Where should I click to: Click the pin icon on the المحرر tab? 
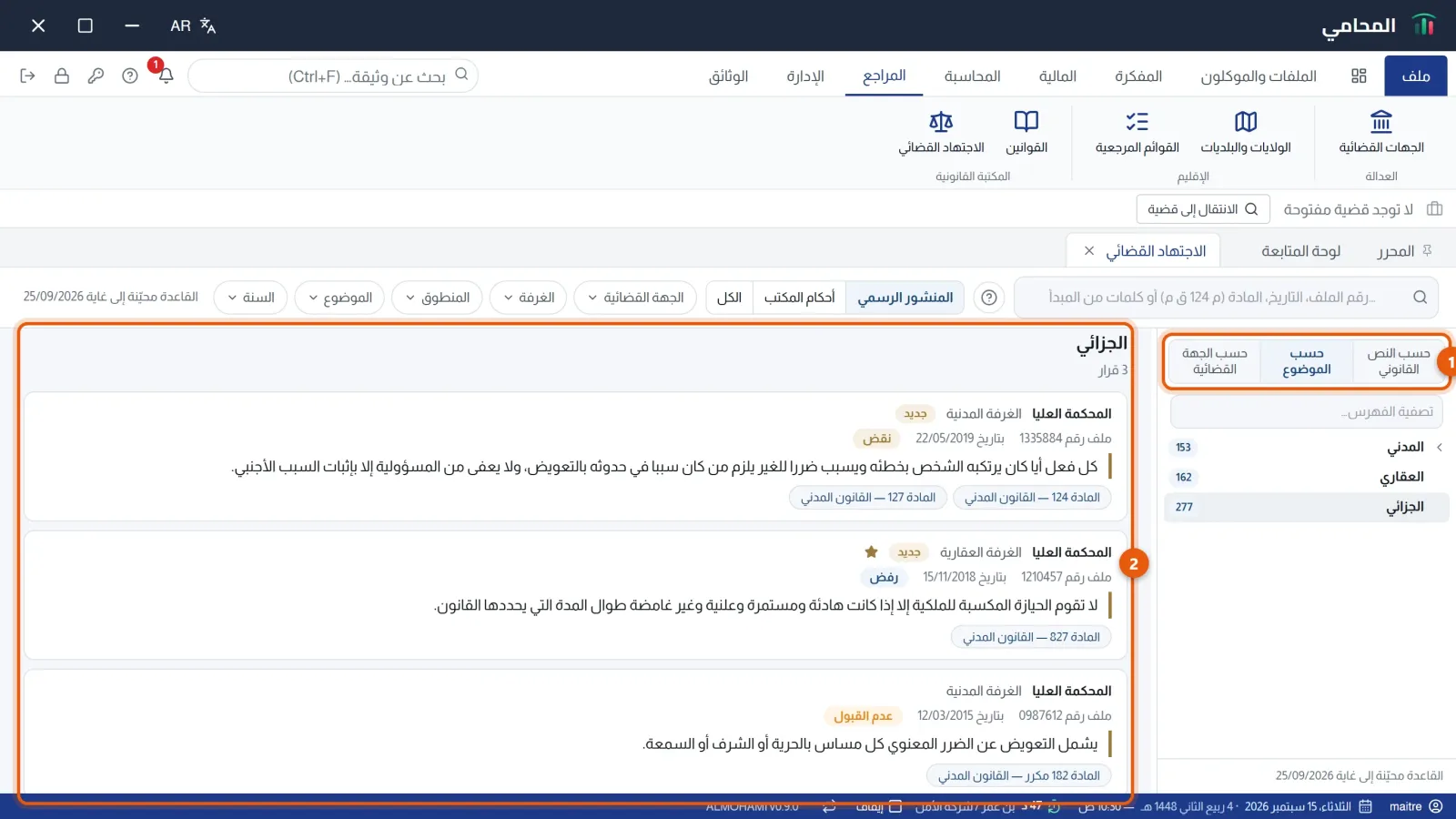click(x=1427, y=250)
